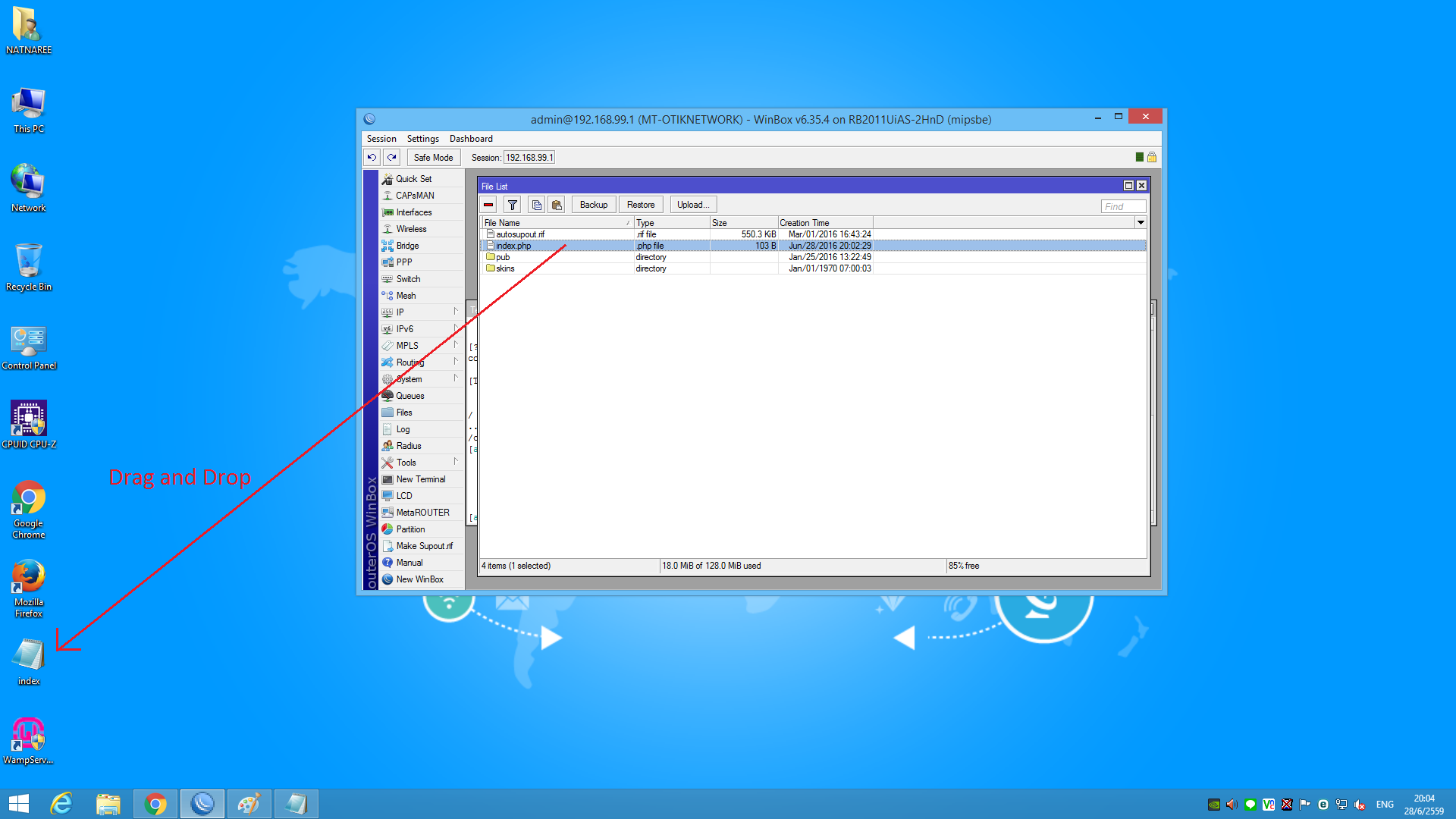Click the copy files toolbar icon
Viewport: 1456px width, 819px height.
click(x=536, y=205)
